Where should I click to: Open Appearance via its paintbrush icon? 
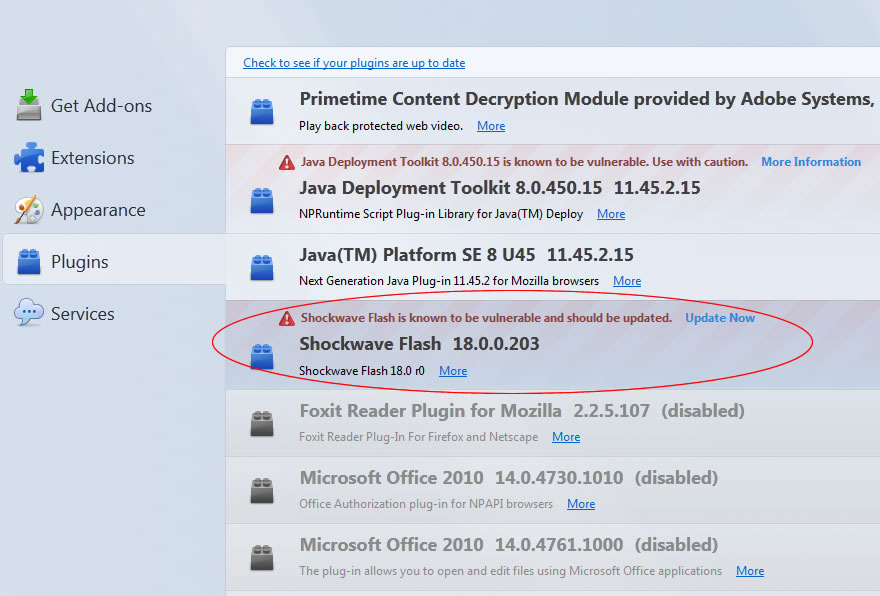click(29, 210)
